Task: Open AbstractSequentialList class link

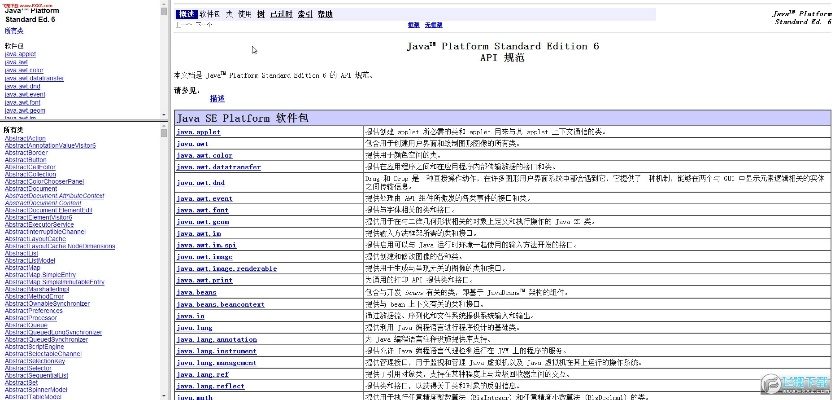Action: 37,375
